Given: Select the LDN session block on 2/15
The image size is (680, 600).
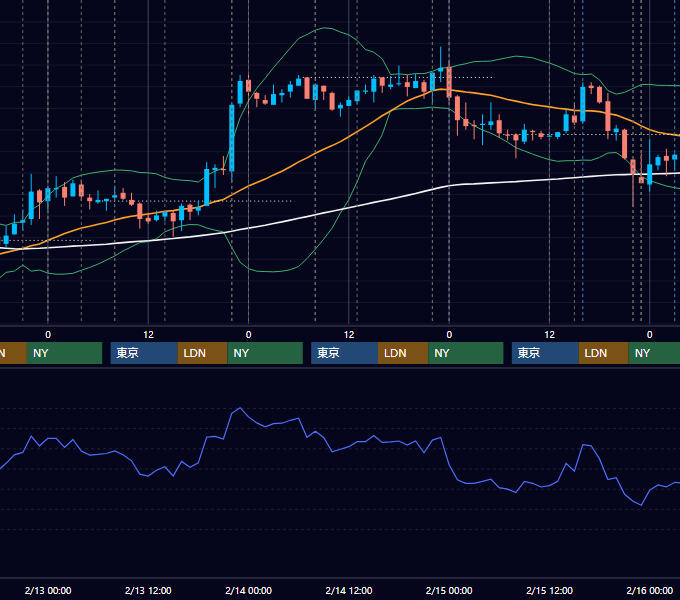Looking at the screenshot, I should coord(604,353).
